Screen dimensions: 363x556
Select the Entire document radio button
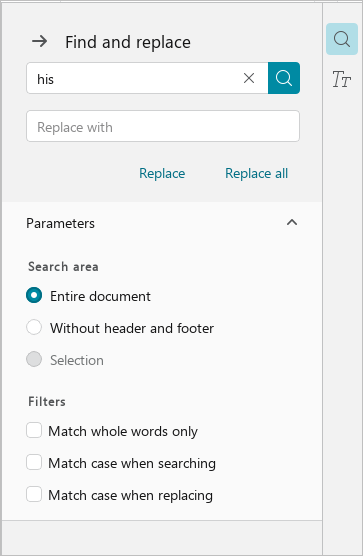[34, 295]
